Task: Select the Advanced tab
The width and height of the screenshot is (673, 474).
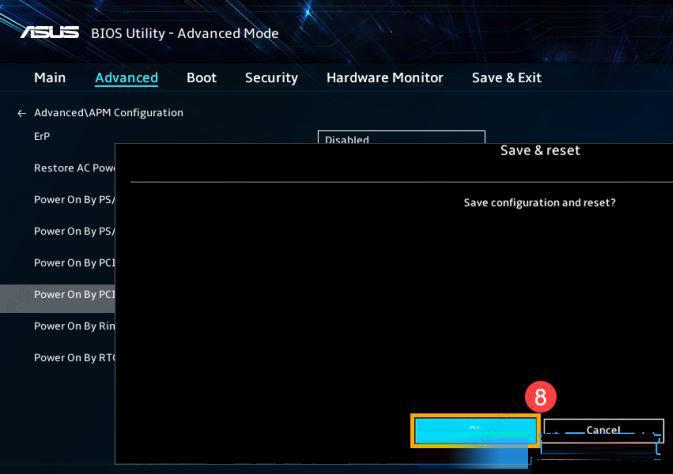Action: point(126,78)
